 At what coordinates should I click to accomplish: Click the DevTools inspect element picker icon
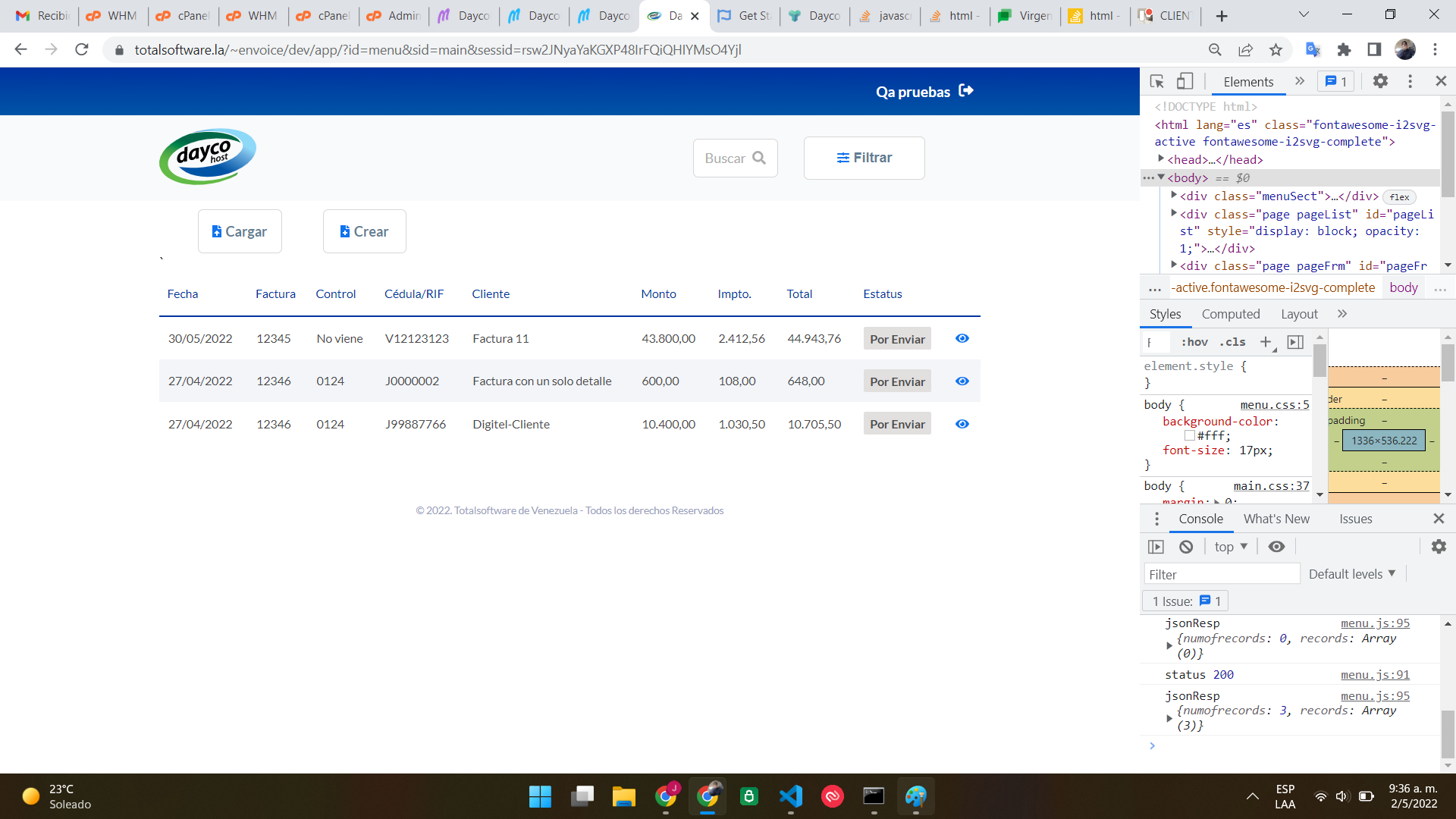tap(1156, 81)
